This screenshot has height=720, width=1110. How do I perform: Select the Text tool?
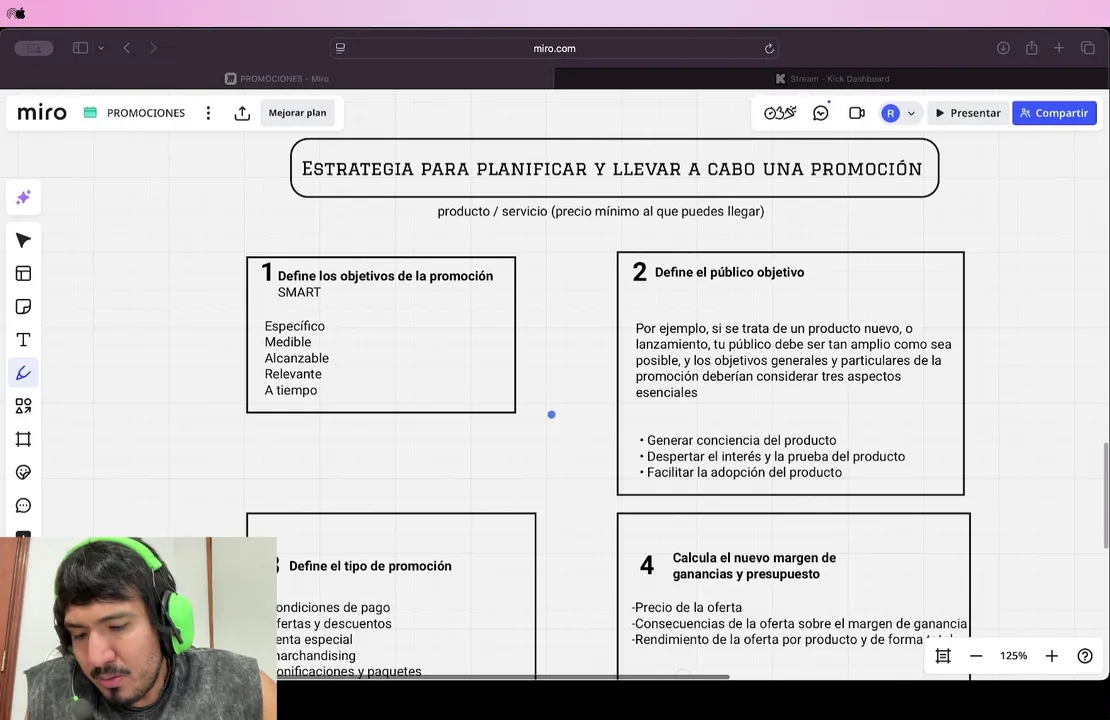click(x=23, y=340)
